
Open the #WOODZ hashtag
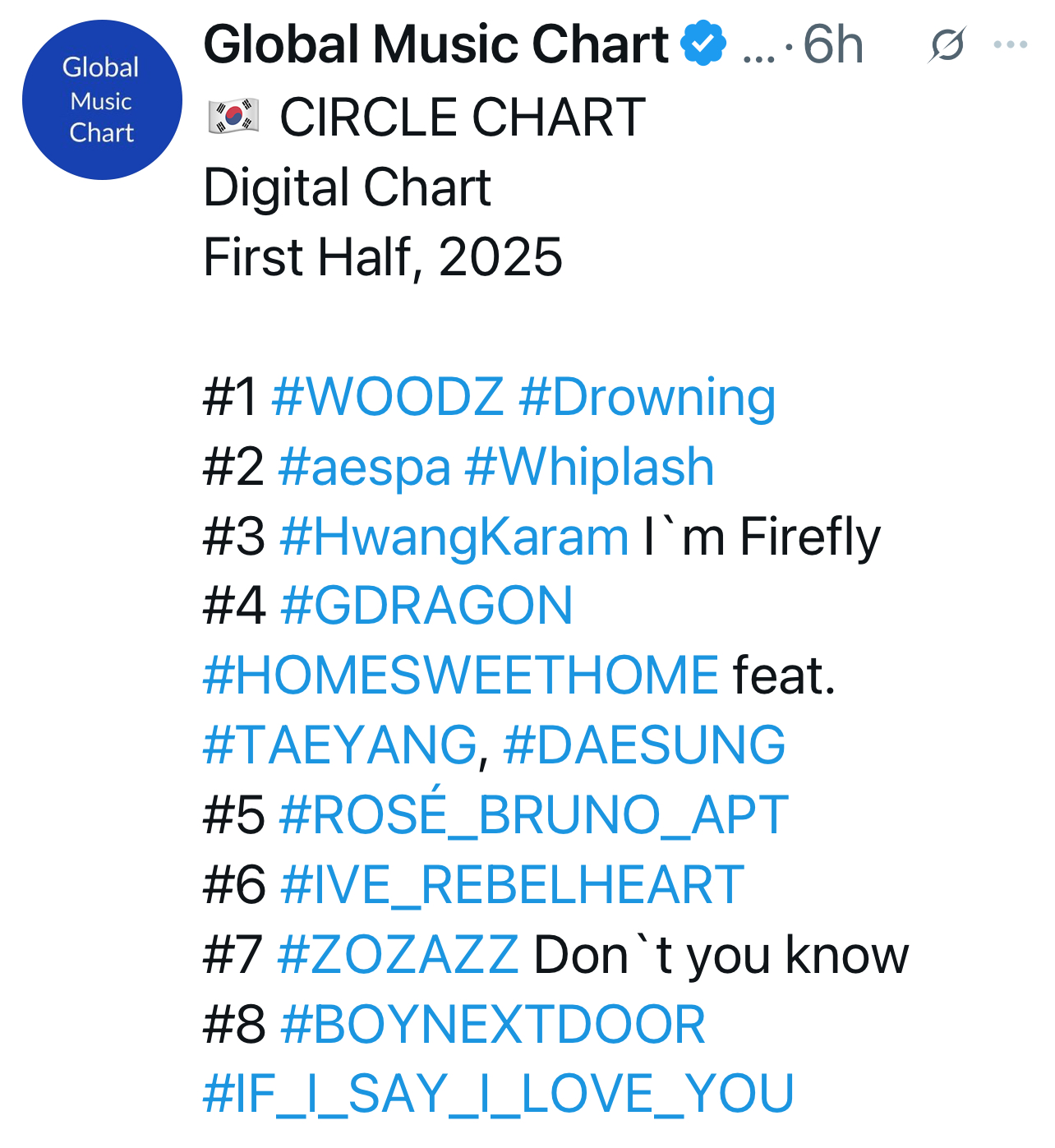pos(388,397)
